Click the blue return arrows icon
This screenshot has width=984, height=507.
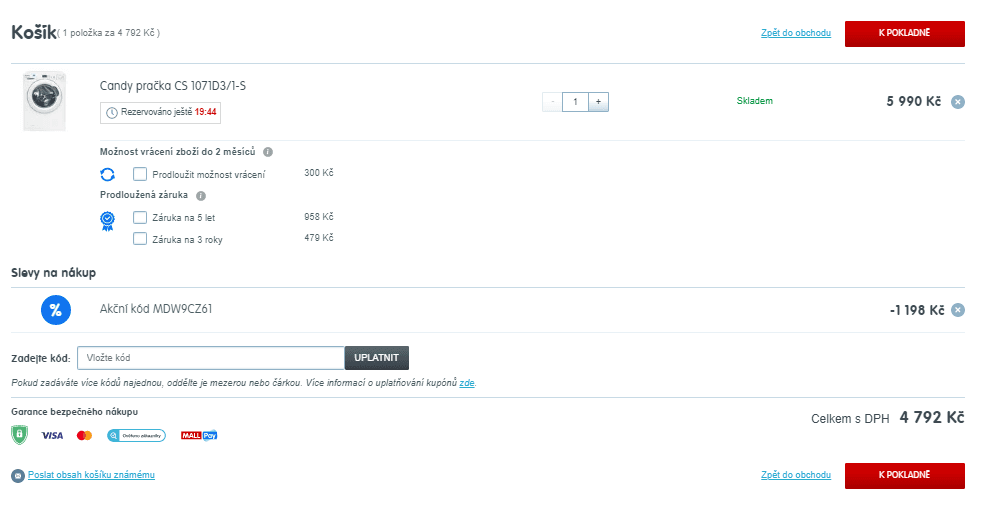coord(108,174)
